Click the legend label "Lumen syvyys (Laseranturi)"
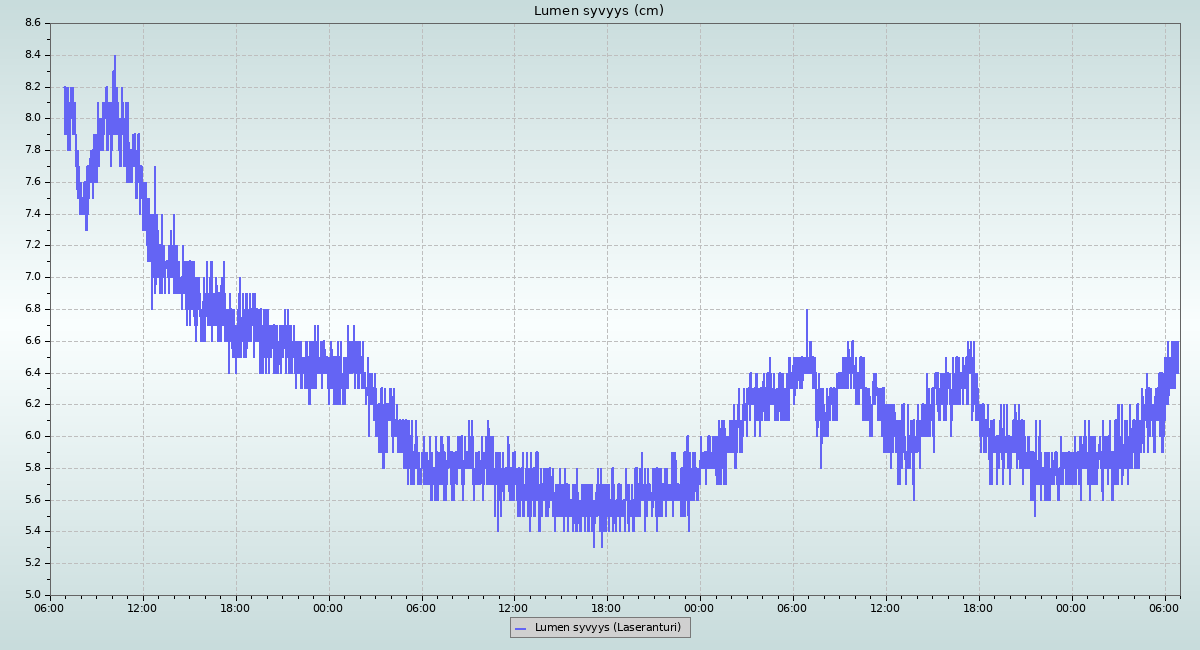The height and width of the screenshot is (650, 1200). click(607, 628)
